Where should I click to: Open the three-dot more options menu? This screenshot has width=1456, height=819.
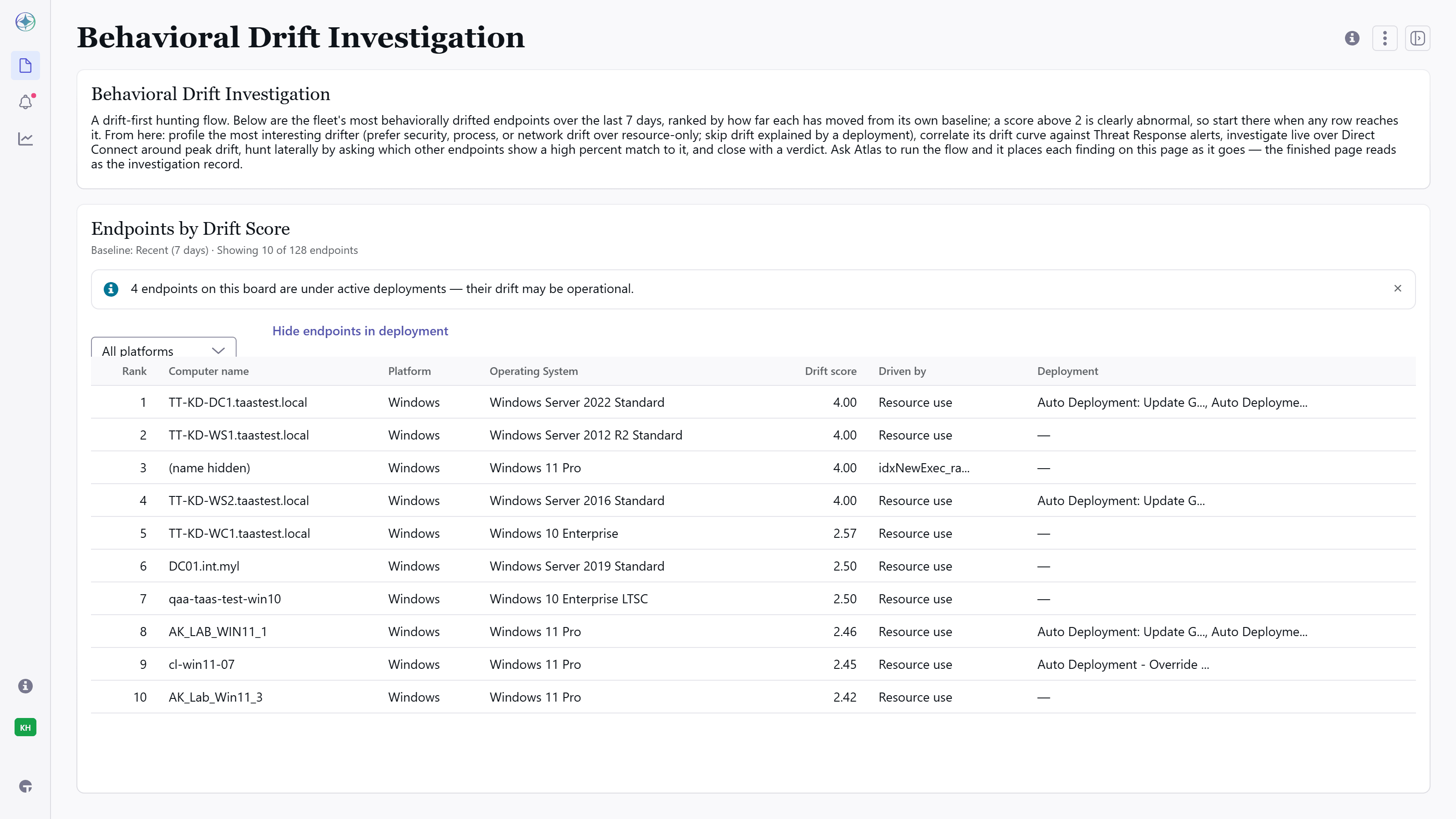pyautogui.click(x=1385, y=38)
